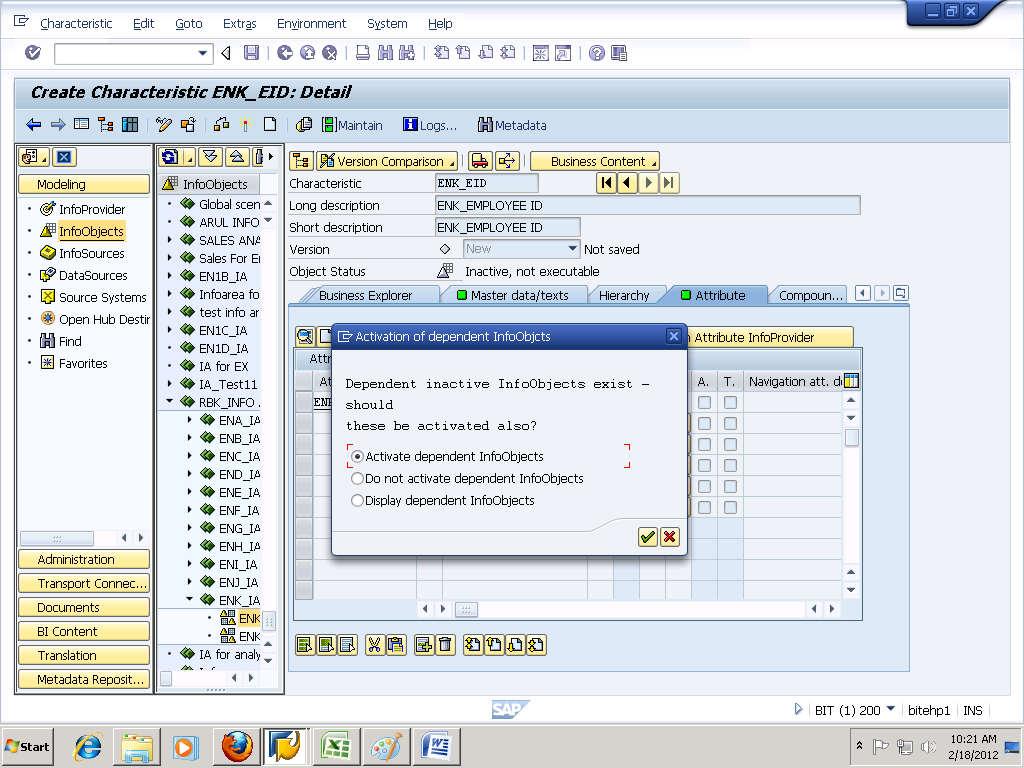
Task: Open the Environment menu
Action: 312,24
